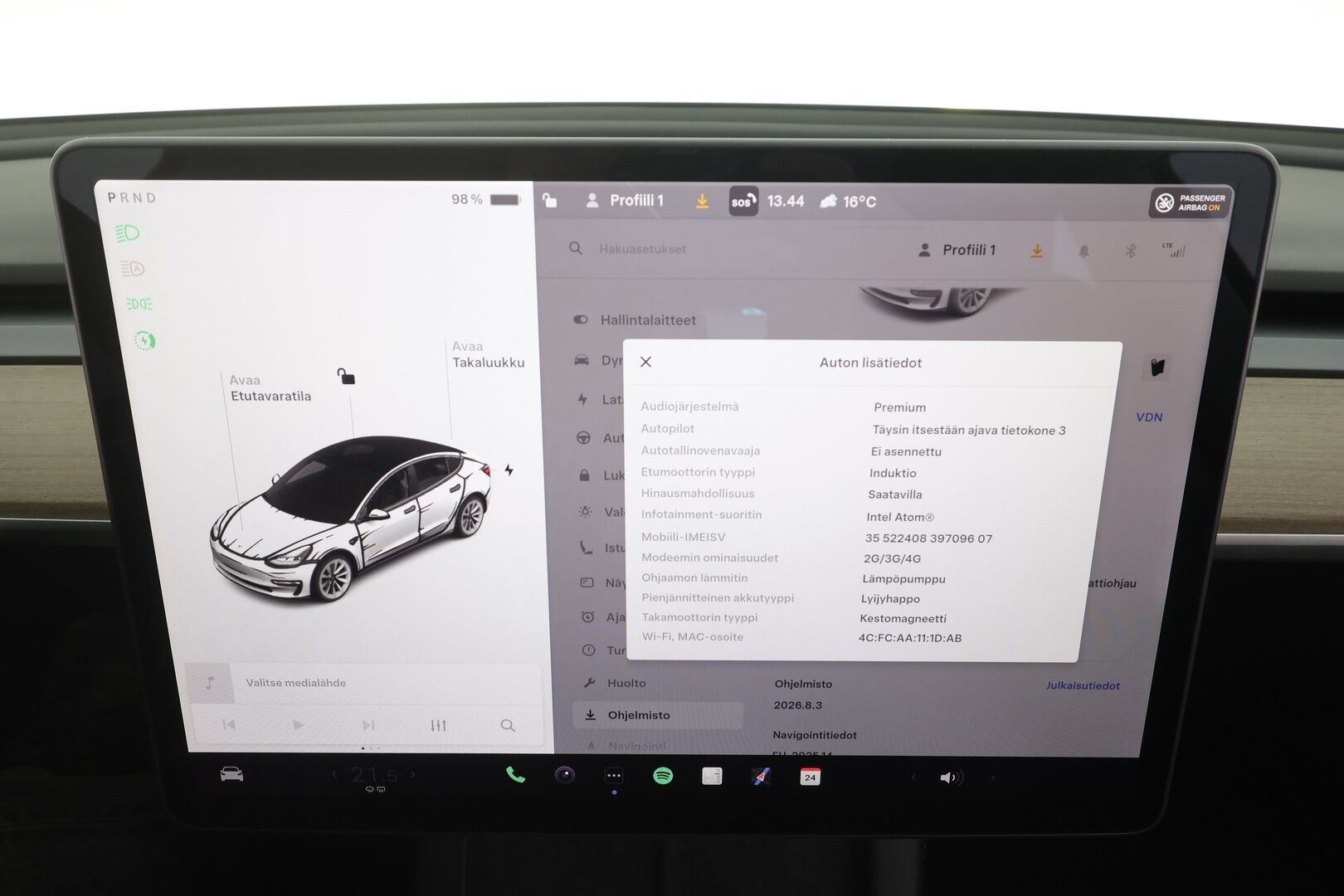Toggle the auto high beam icon
The image size is (1344, 896).
tap(133, 268)
